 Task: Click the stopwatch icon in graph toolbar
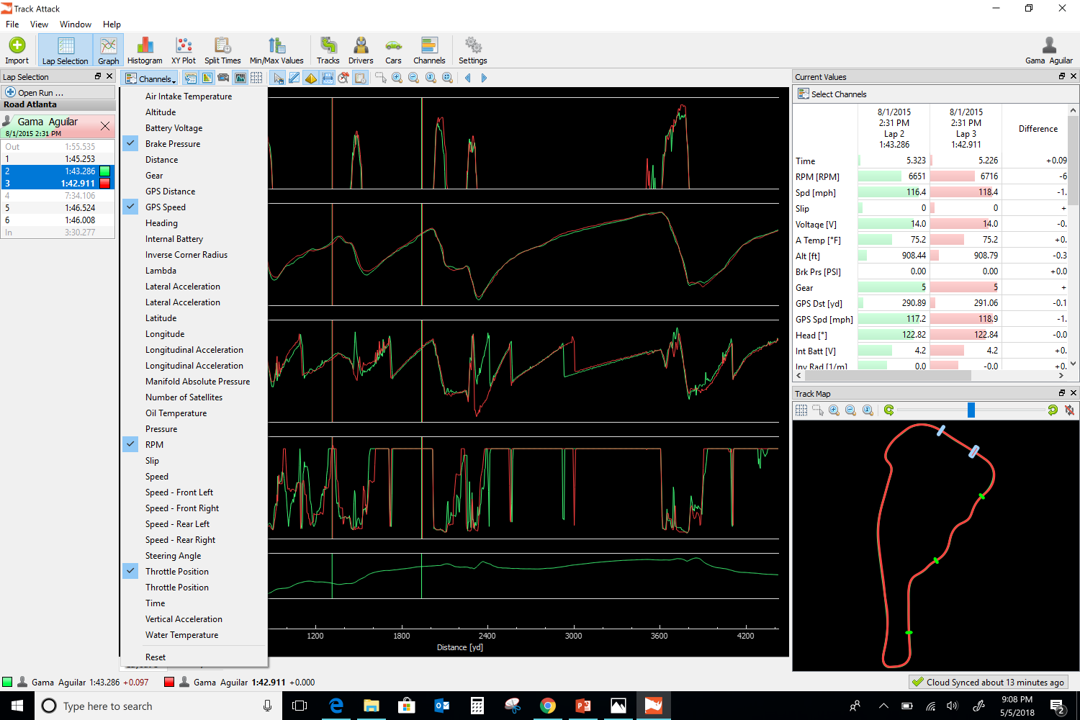pos(344,78)
